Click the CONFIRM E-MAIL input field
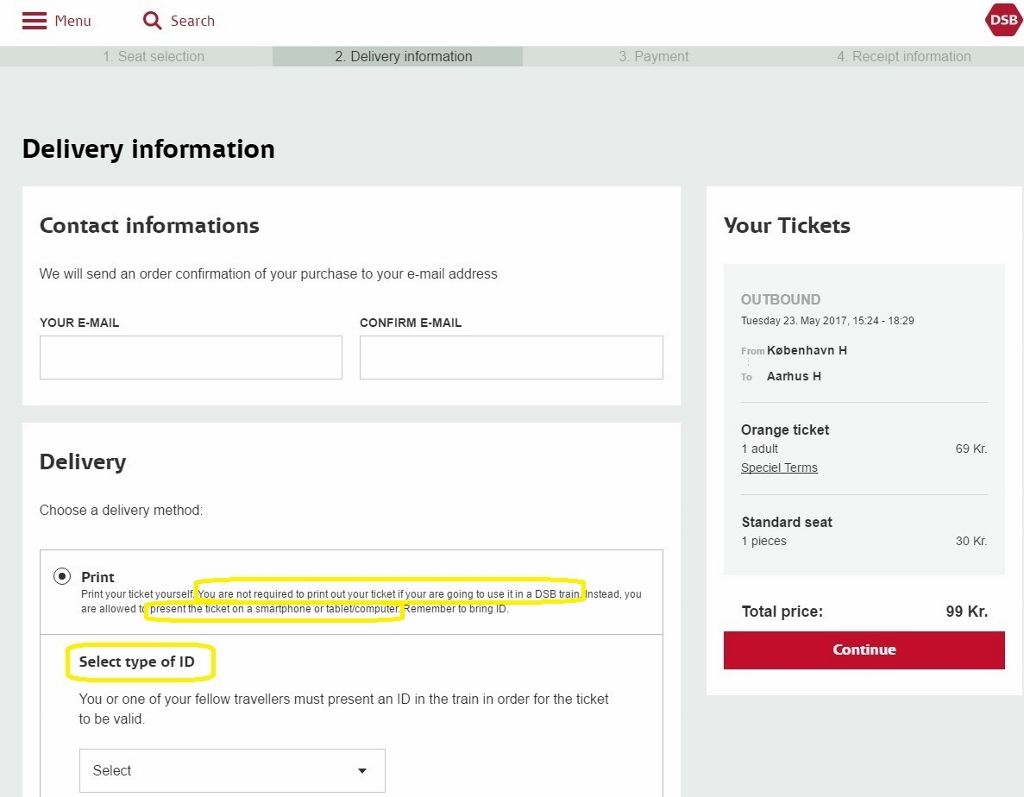Screen dimensions: 1024x797 512,357
